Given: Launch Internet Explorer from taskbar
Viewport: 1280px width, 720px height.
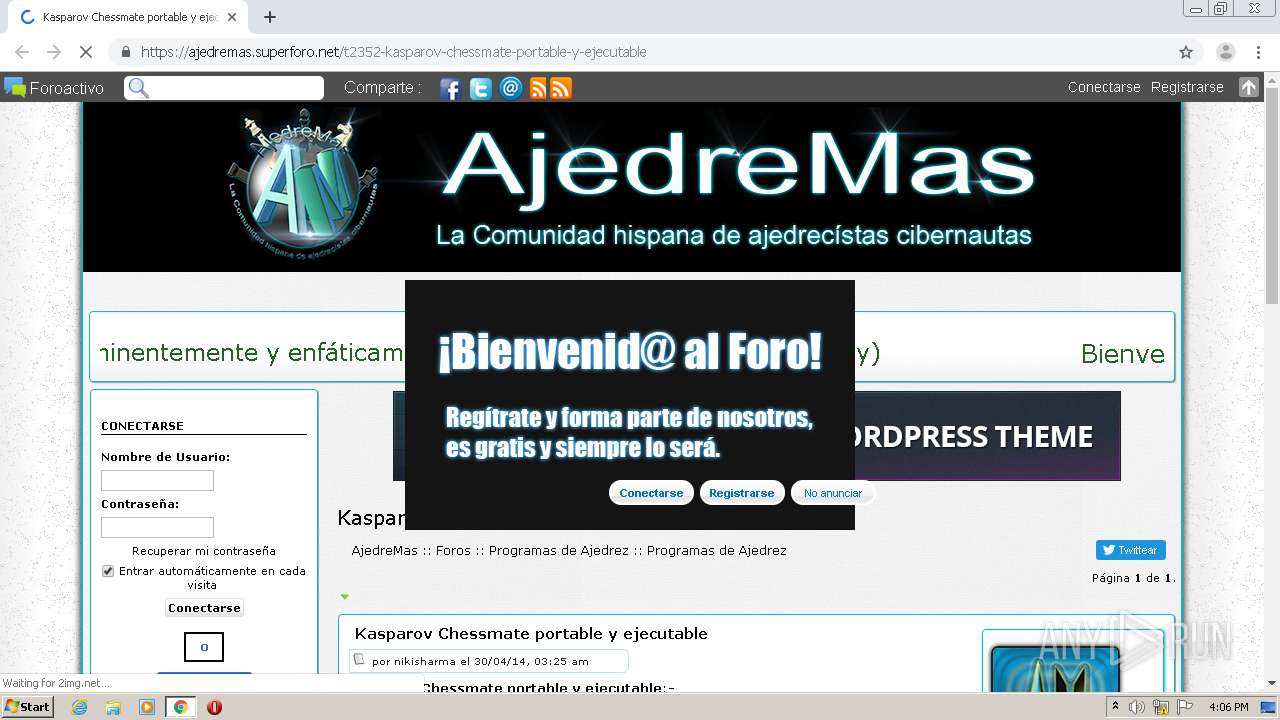Looking at the screenshot, I should pyautogui.click(x=79, y=707).
